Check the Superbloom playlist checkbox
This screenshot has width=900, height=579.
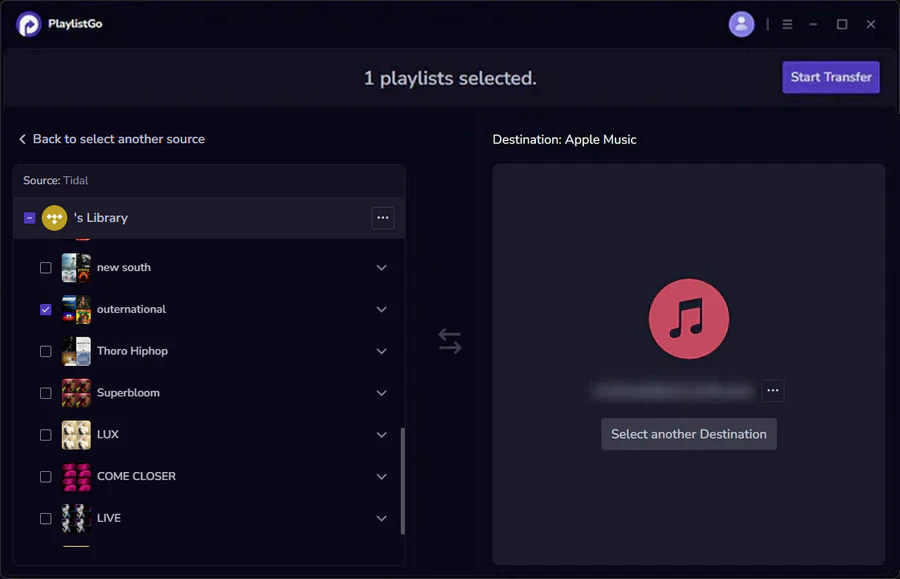[45, 393]
